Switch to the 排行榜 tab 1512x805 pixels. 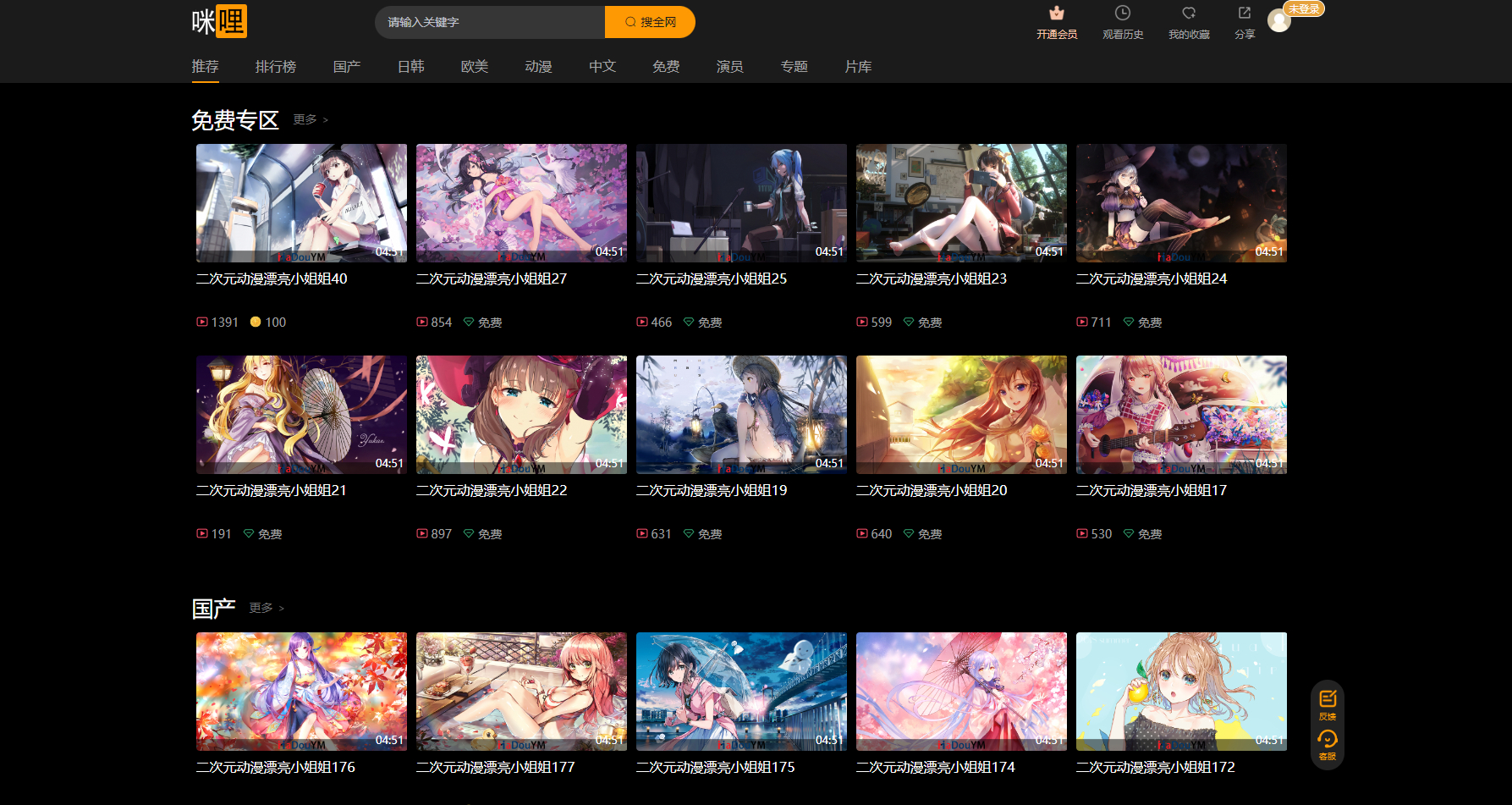pyautogui.click(x=276, y=67)
